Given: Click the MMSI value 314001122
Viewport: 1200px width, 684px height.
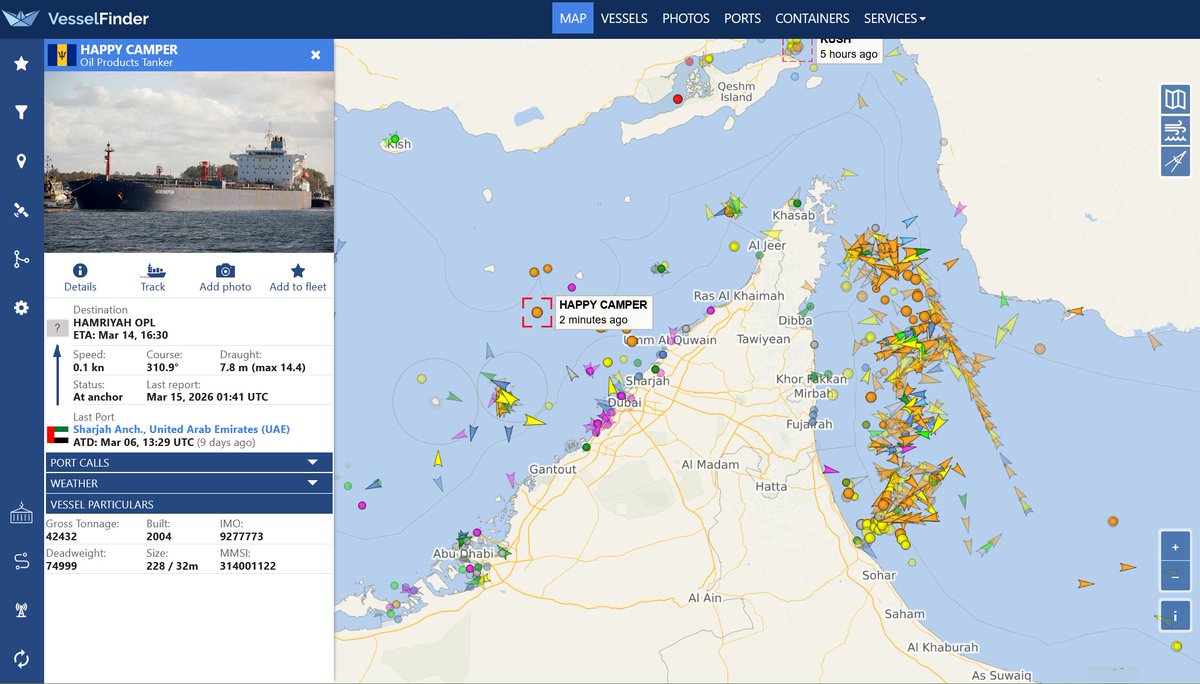Looking at the screenshot, I should [x=247, y=565].
